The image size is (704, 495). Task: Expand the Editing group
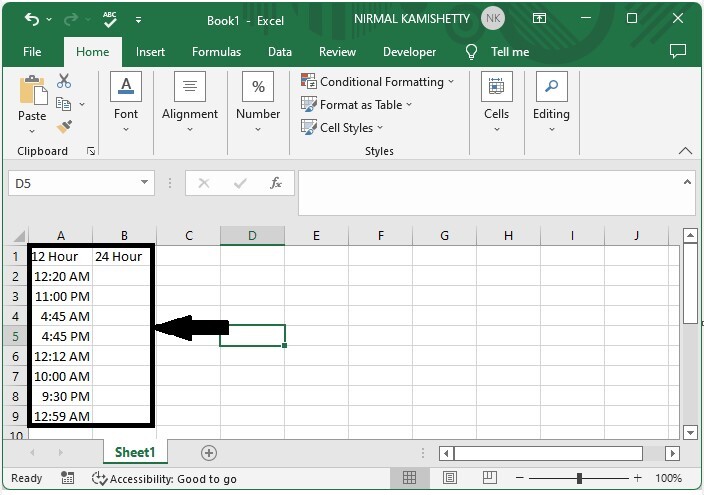(x=551, y=102)
